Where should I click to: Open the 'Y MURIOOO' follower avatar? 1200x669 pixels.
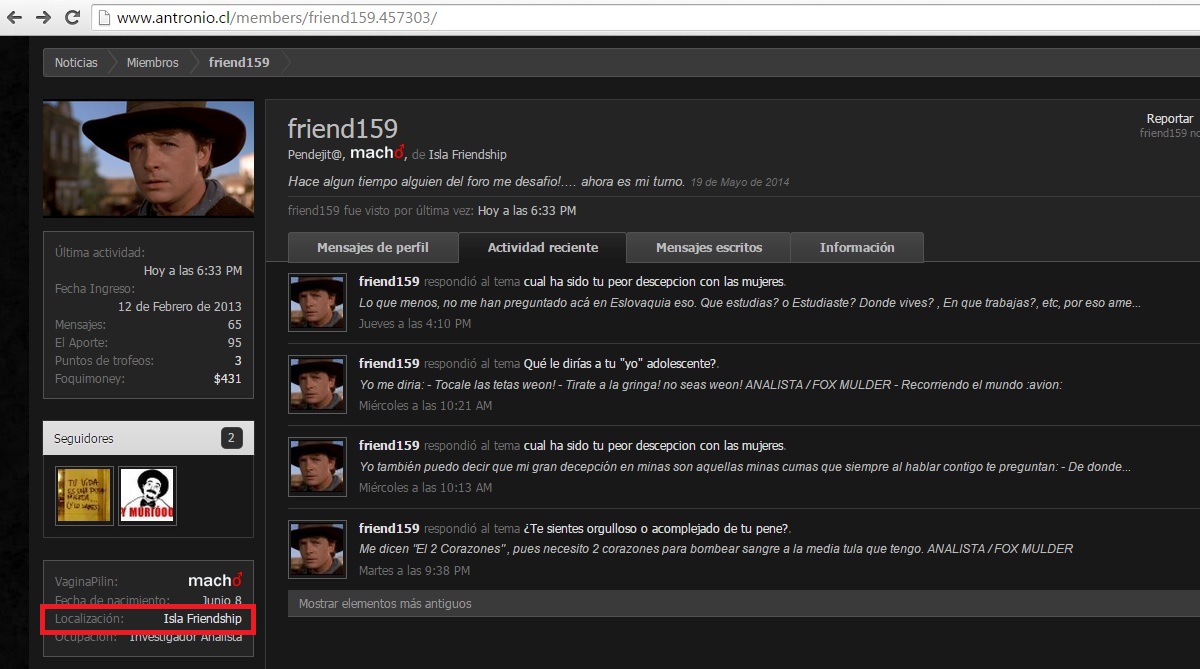(147, 496)
